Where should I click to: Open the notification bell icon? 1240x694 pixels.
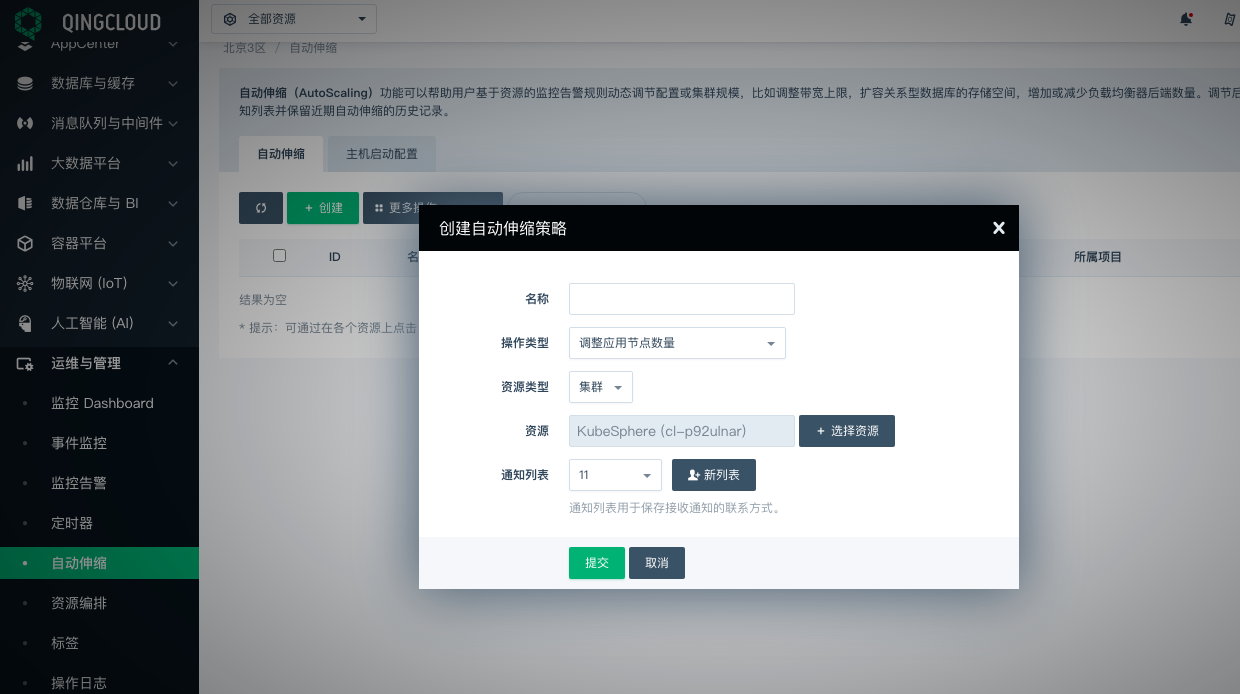[1186, 19]
